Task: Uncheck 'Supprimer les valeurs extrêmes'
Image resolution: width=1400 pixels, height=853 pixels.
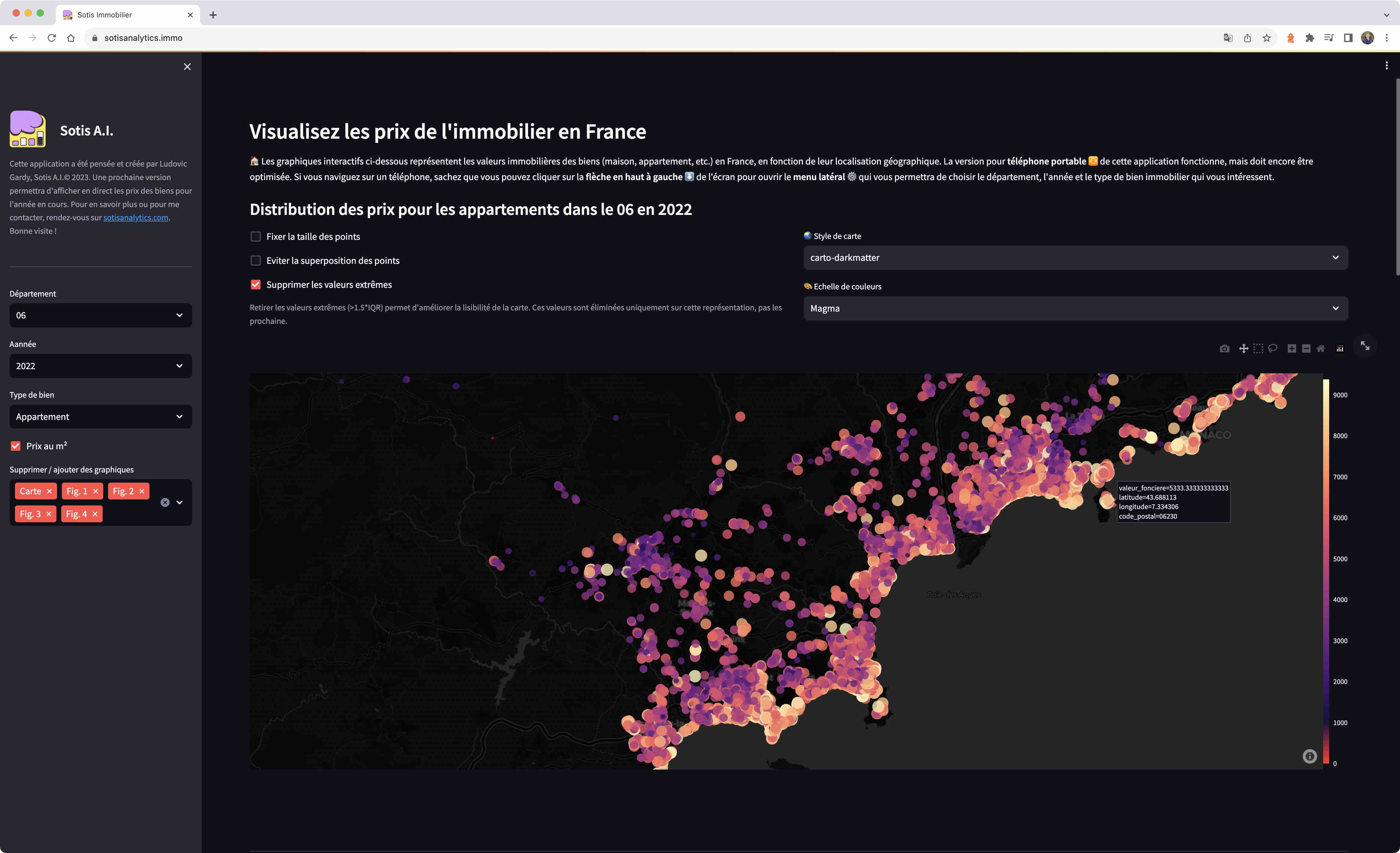Action: tap(256, 284)
